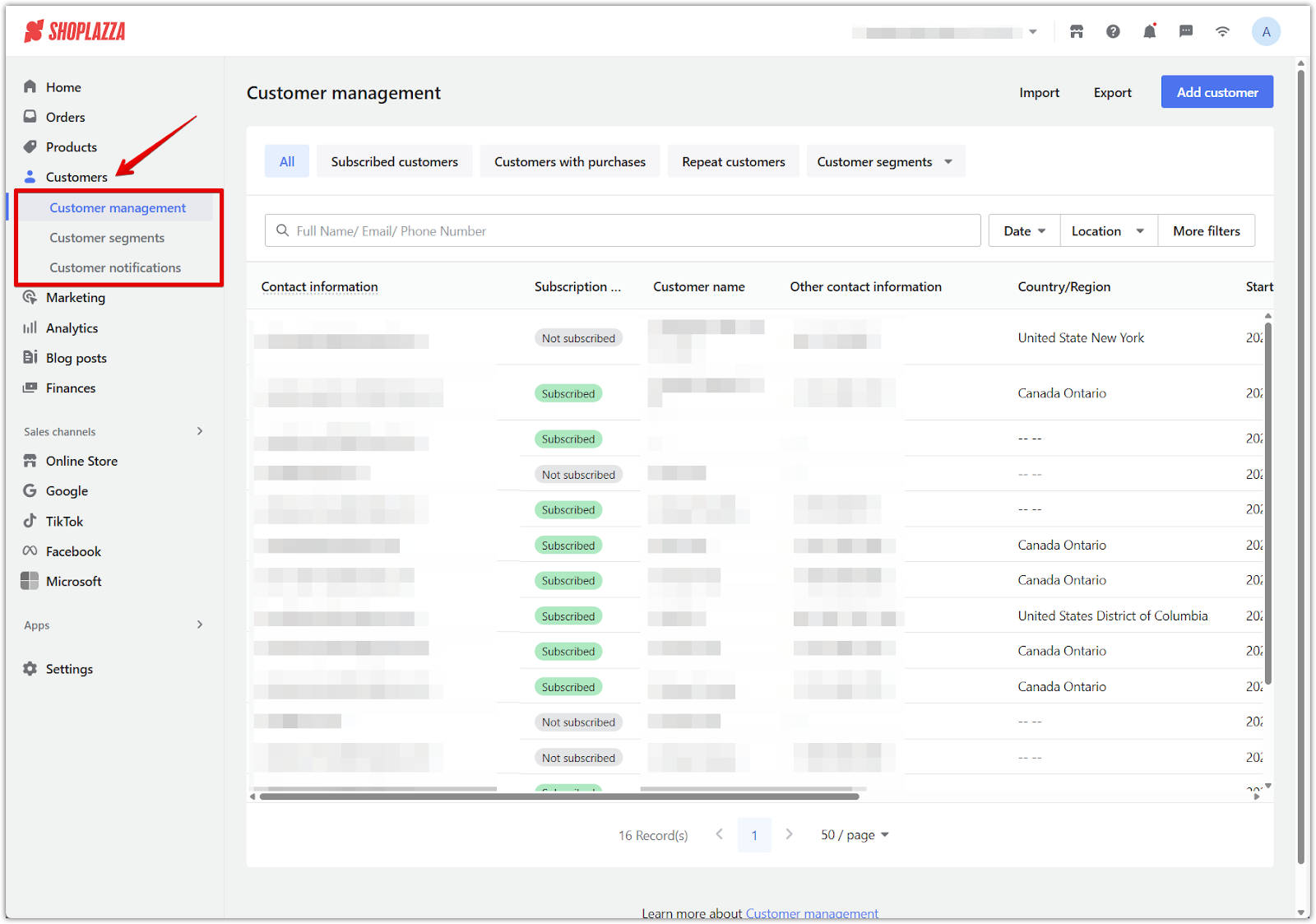1316x924 pixels.
Task: Open the Location filter dropdown
Action: [1109, 231]
